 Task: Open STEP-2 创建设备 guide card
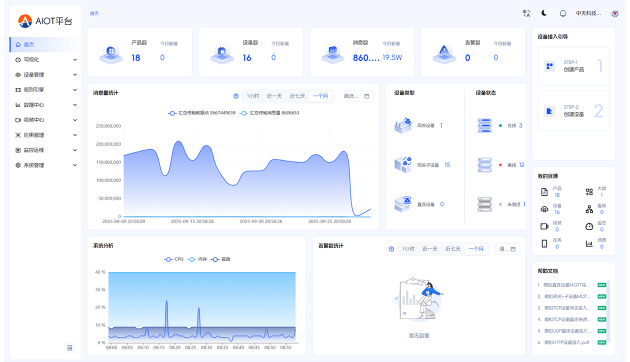coord(573,111)
